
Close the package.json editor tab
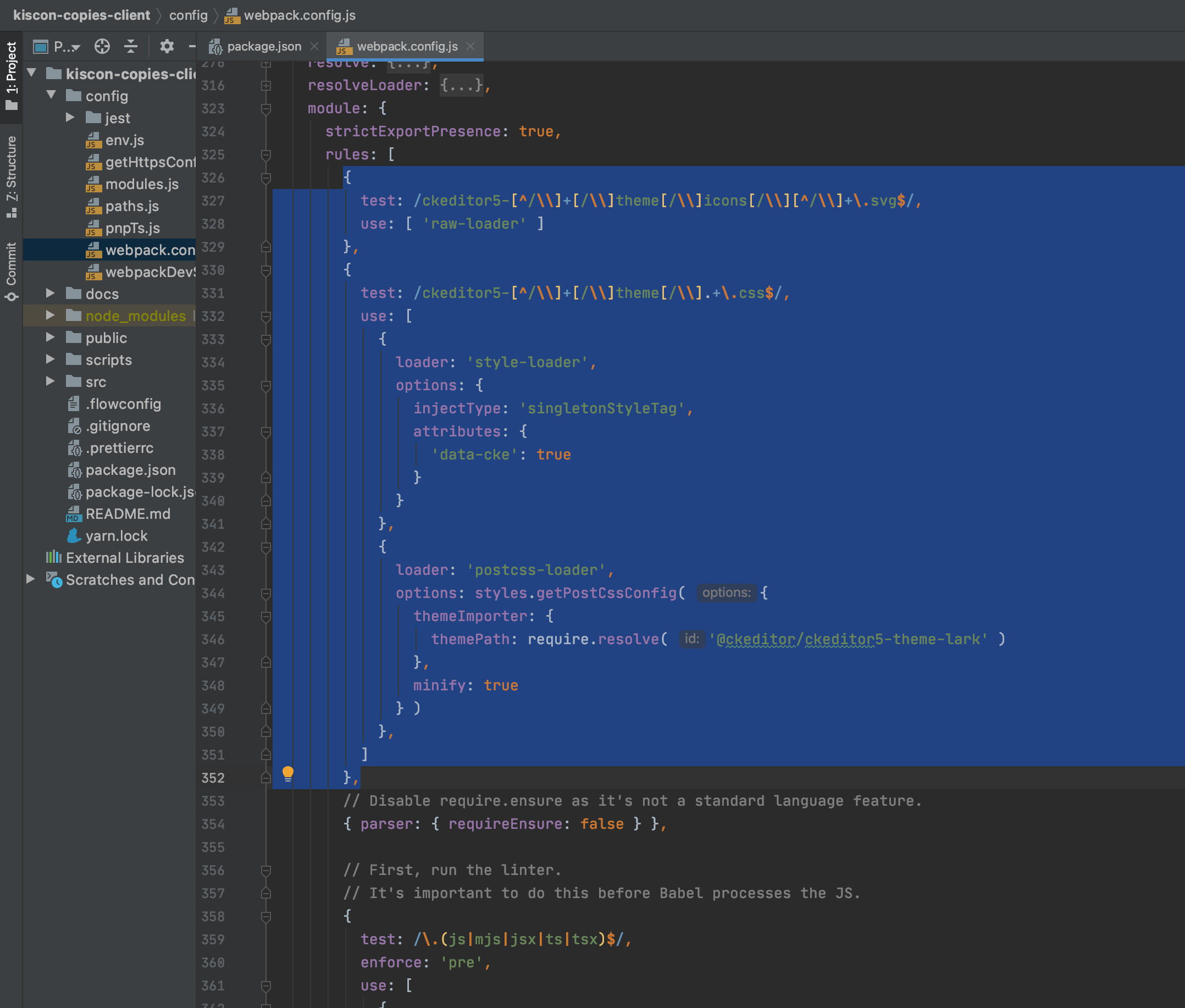pos(314,46)
